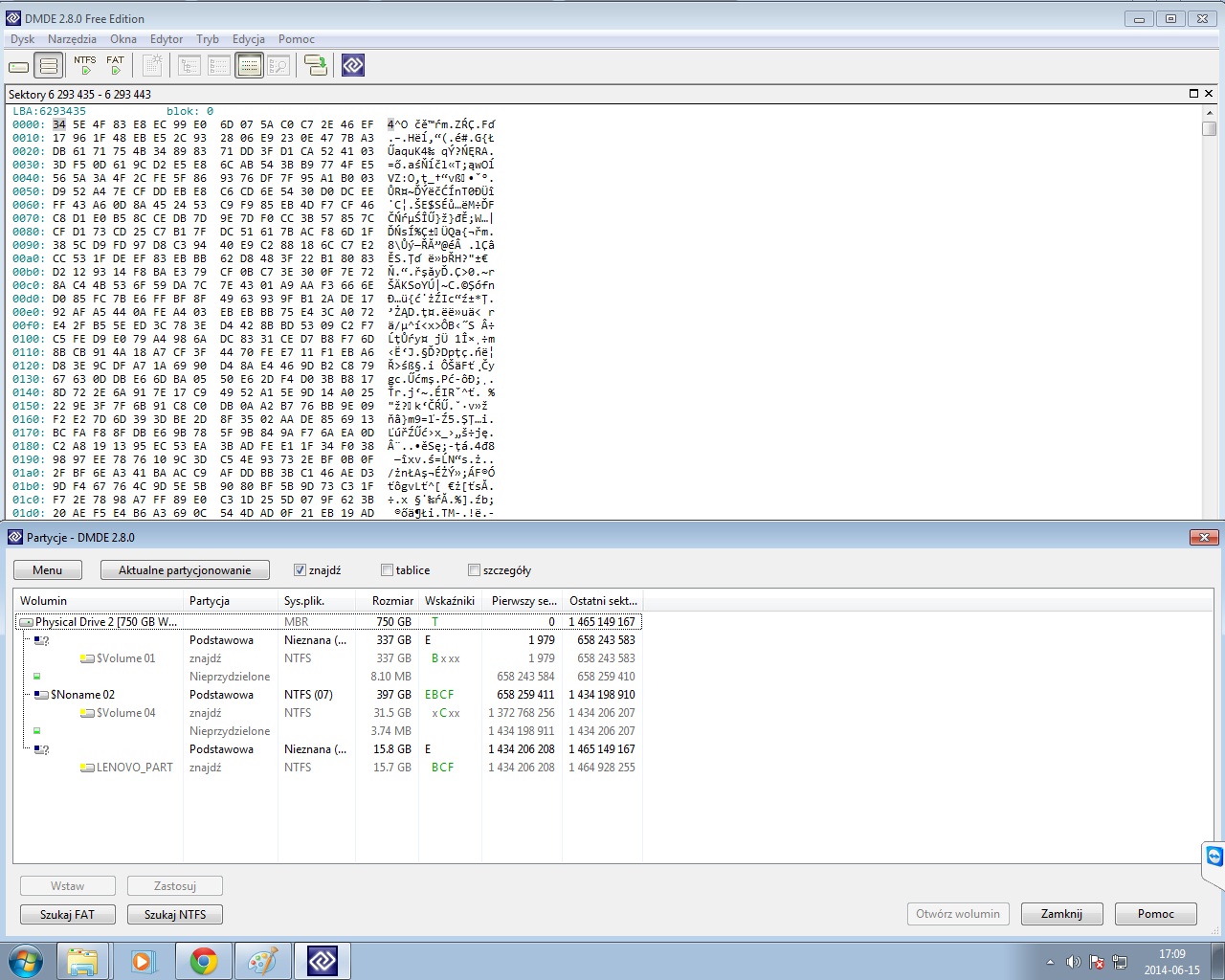Click the stacked-disks partitions toolbar icon
The height and width of the screenshot is (980, 1225).
(48, 66)
